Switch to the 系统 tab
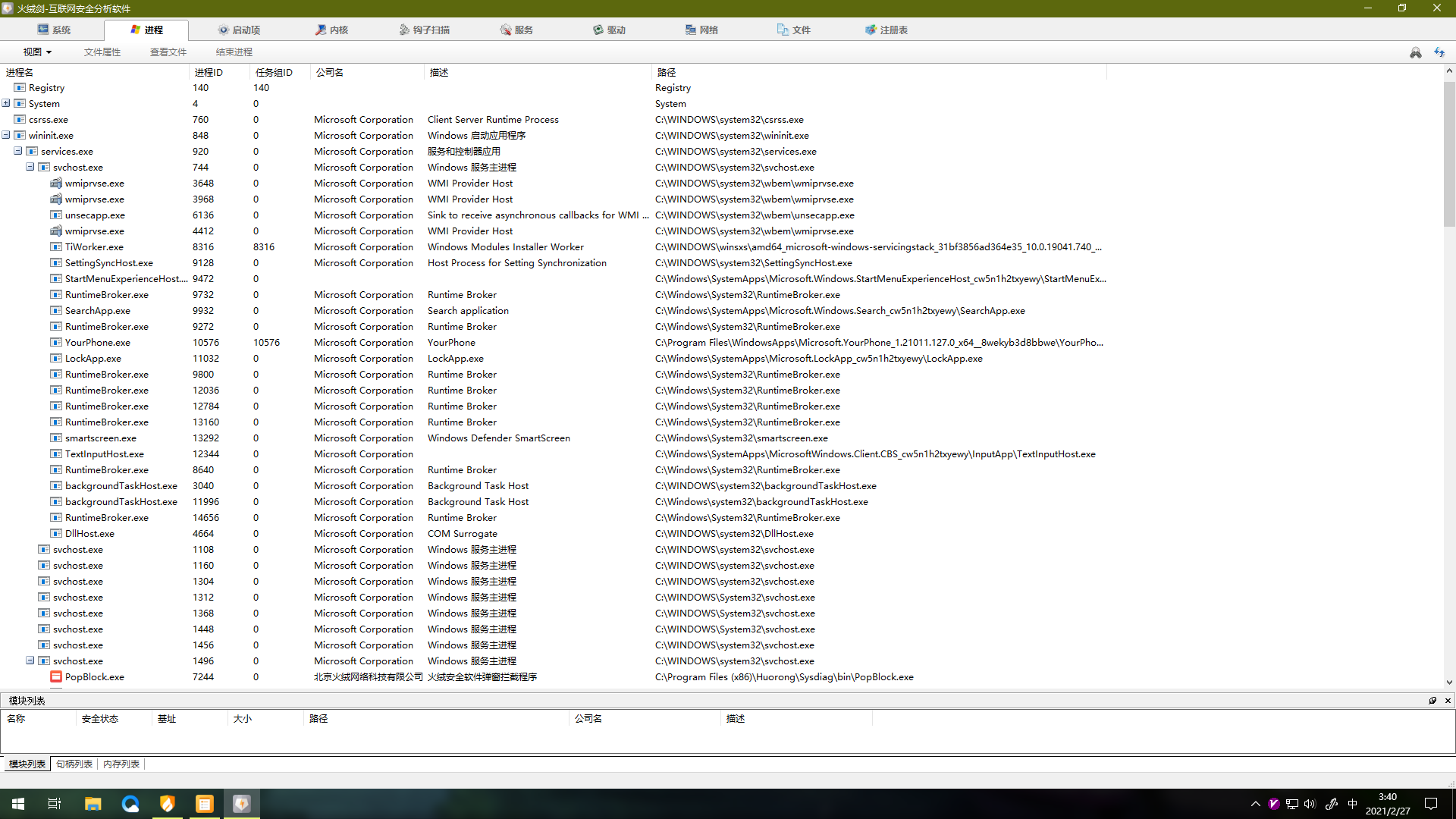This screenshot has height=819, width=1456. coord(54,30)
